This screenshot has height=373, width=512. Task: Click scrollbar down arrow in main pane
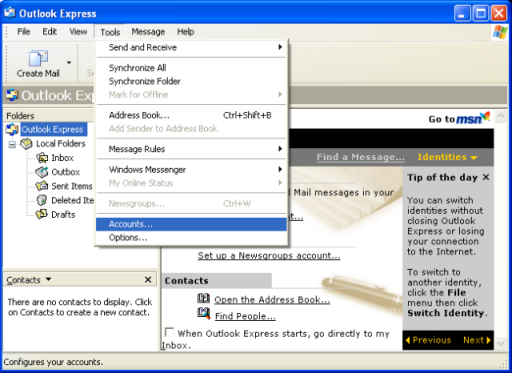coord(501,343)
